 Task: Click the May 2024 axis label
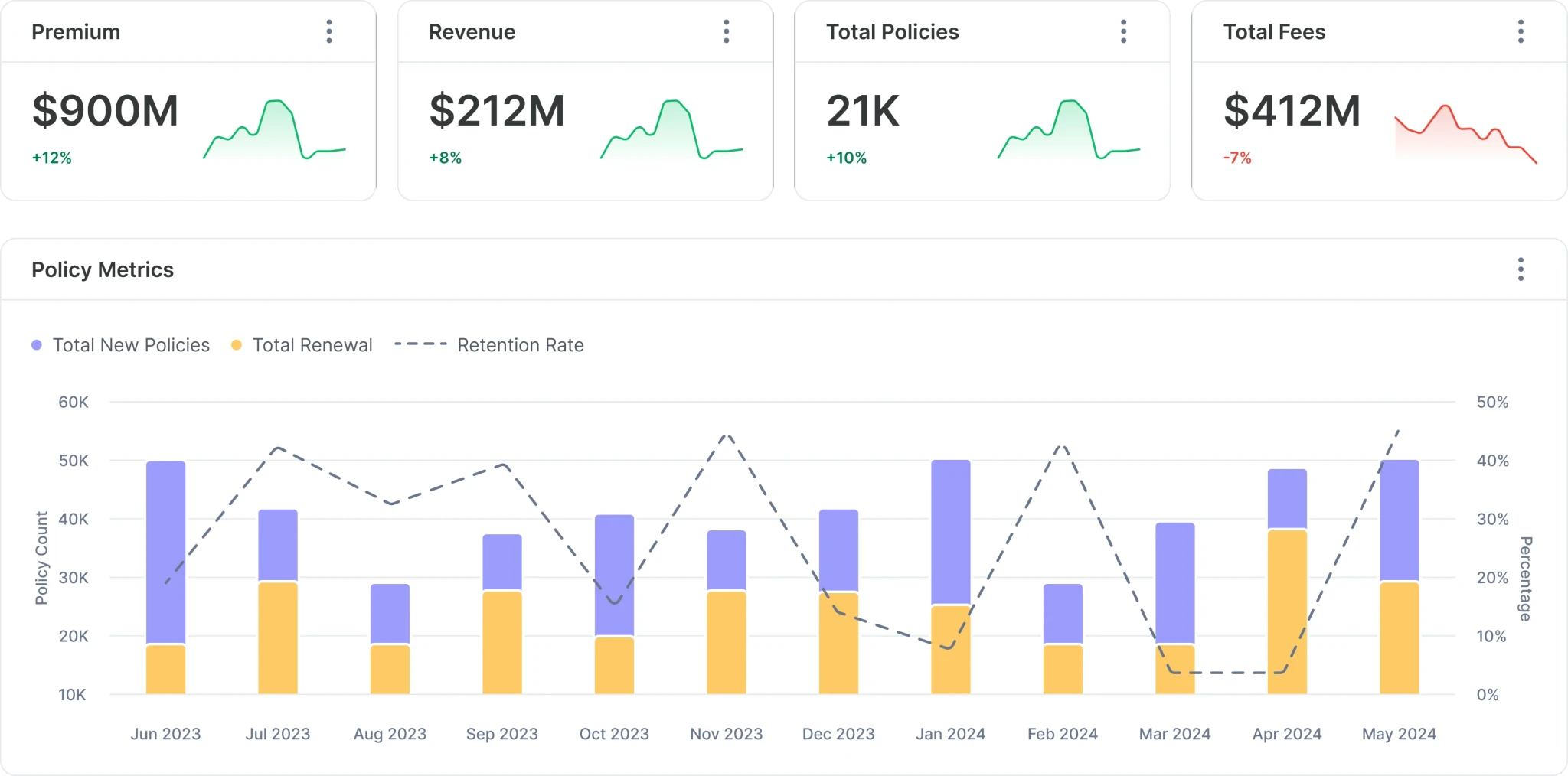click(x=1400, y=734)
